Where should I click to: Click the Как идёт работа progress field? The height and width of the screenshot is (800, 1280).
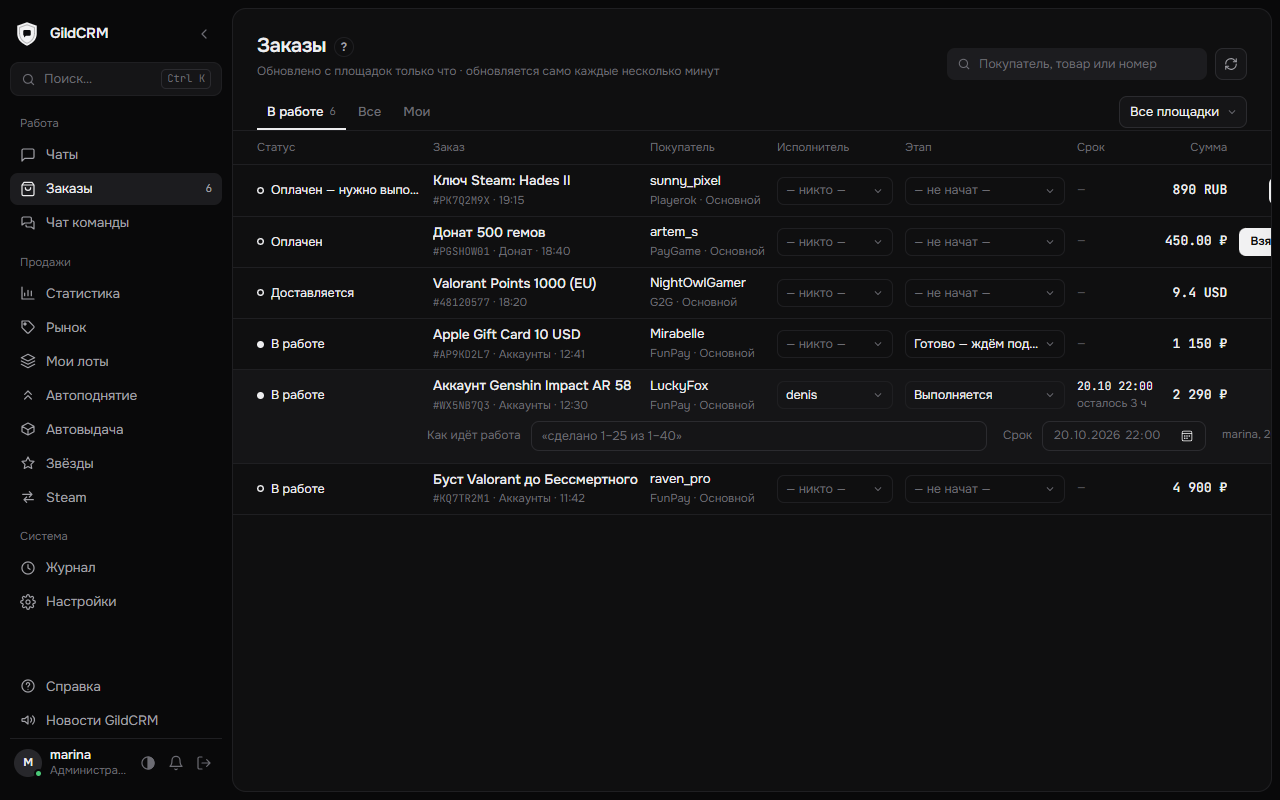coord(759,436)
